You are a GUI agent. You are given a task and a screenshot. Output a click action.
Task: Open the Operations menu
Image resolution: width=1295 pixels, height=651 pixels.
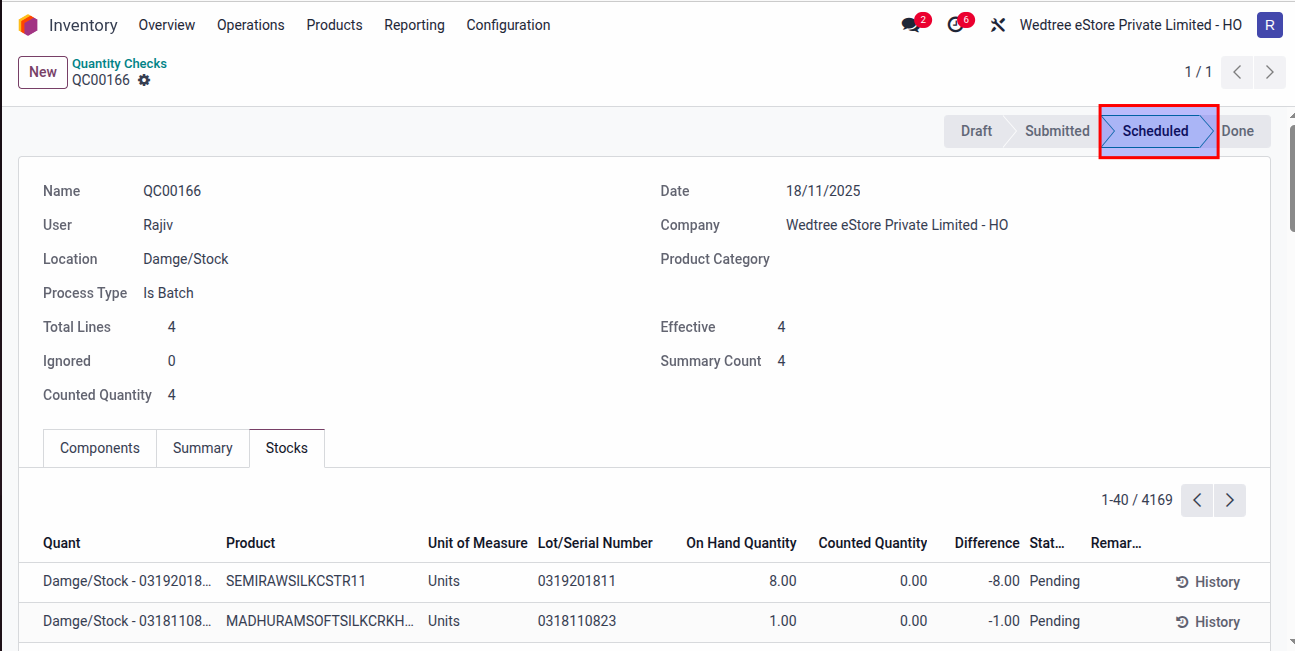250,25
